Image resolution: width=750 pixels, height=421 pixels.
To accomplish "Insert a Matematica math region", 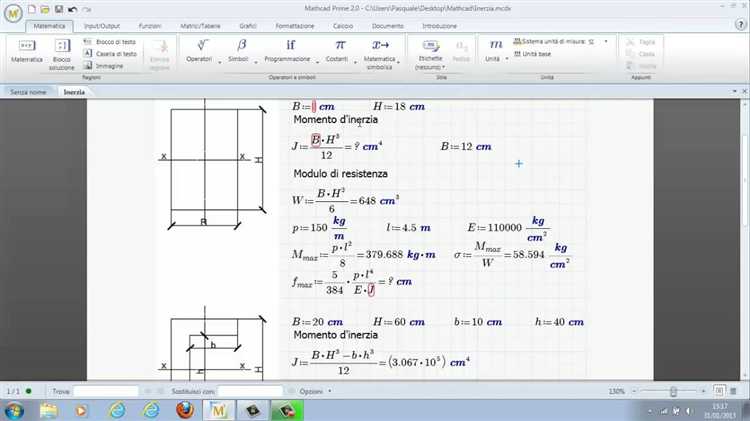I will point(27,51).
